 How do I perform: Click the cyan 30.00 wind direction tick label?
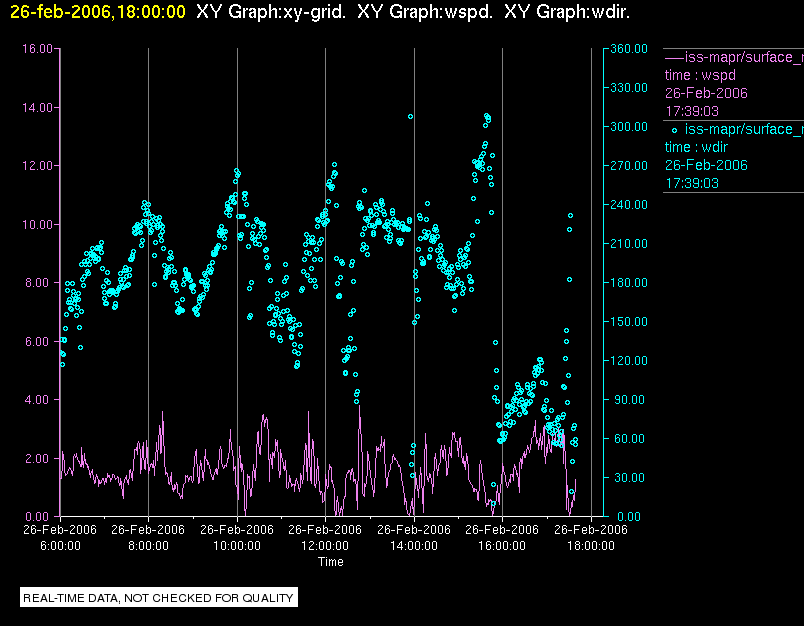pos(629,477)
